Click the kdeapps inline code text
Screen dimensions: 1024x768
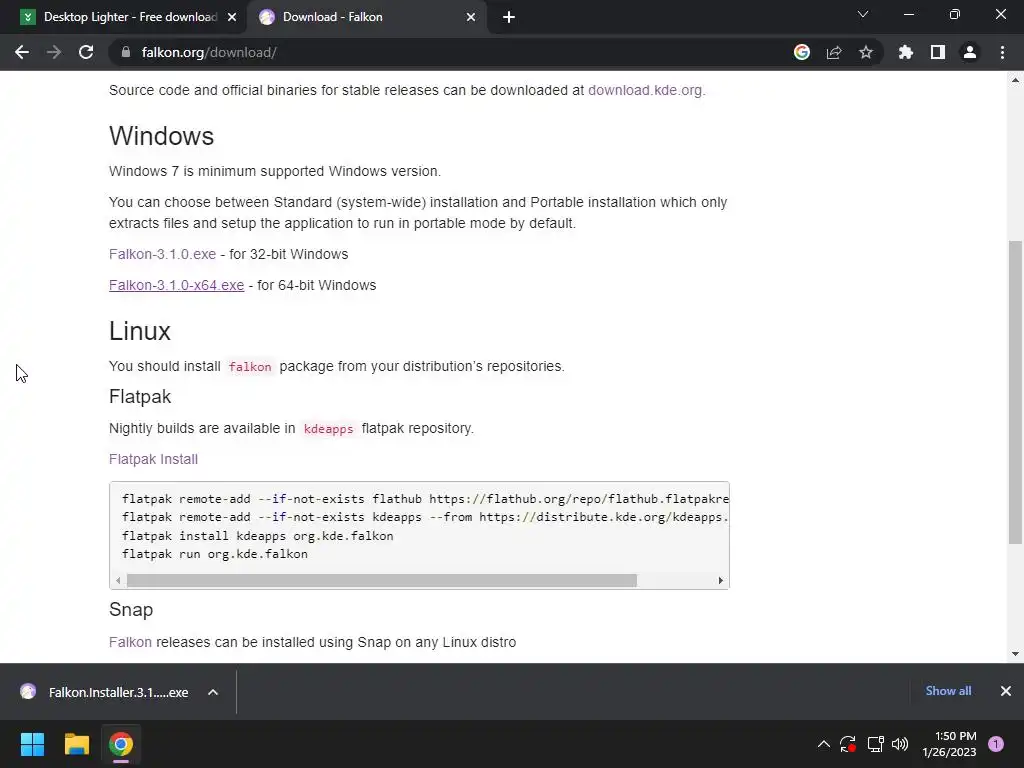pos(328,429)
